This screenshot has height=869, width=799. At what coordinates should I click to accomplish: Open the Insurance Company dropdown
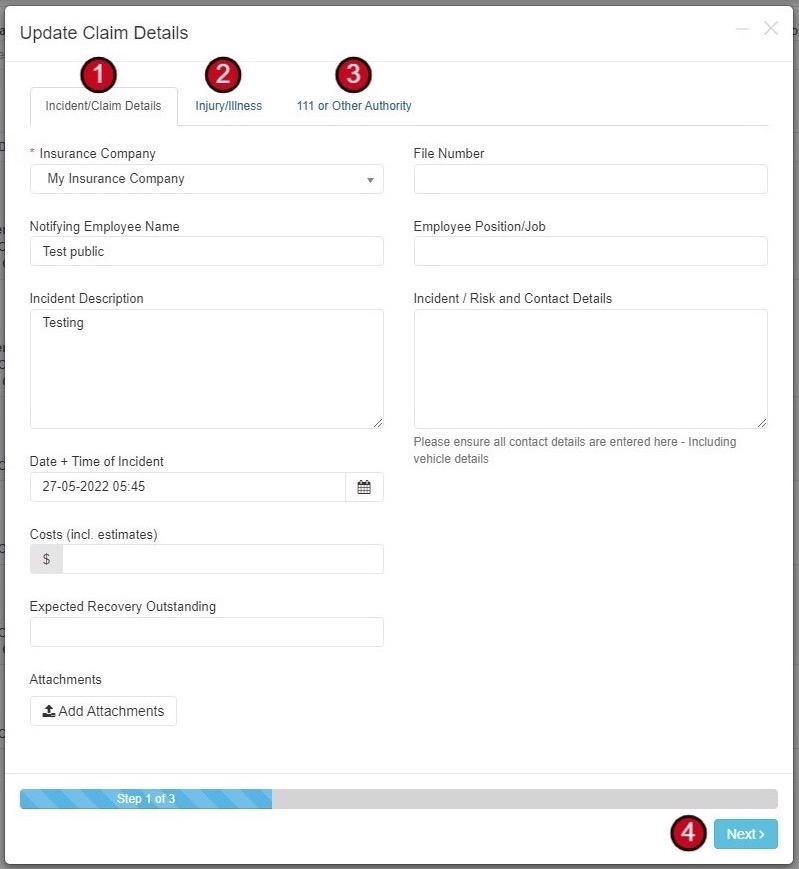tap(207, 179)
